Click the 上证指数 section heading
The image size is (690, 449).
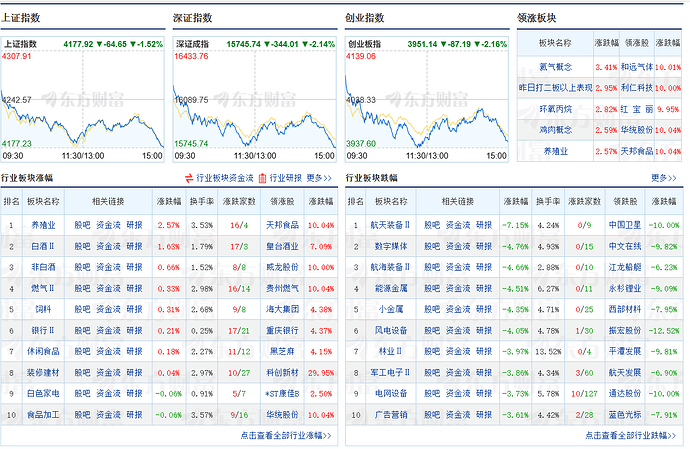pos(20,18)
